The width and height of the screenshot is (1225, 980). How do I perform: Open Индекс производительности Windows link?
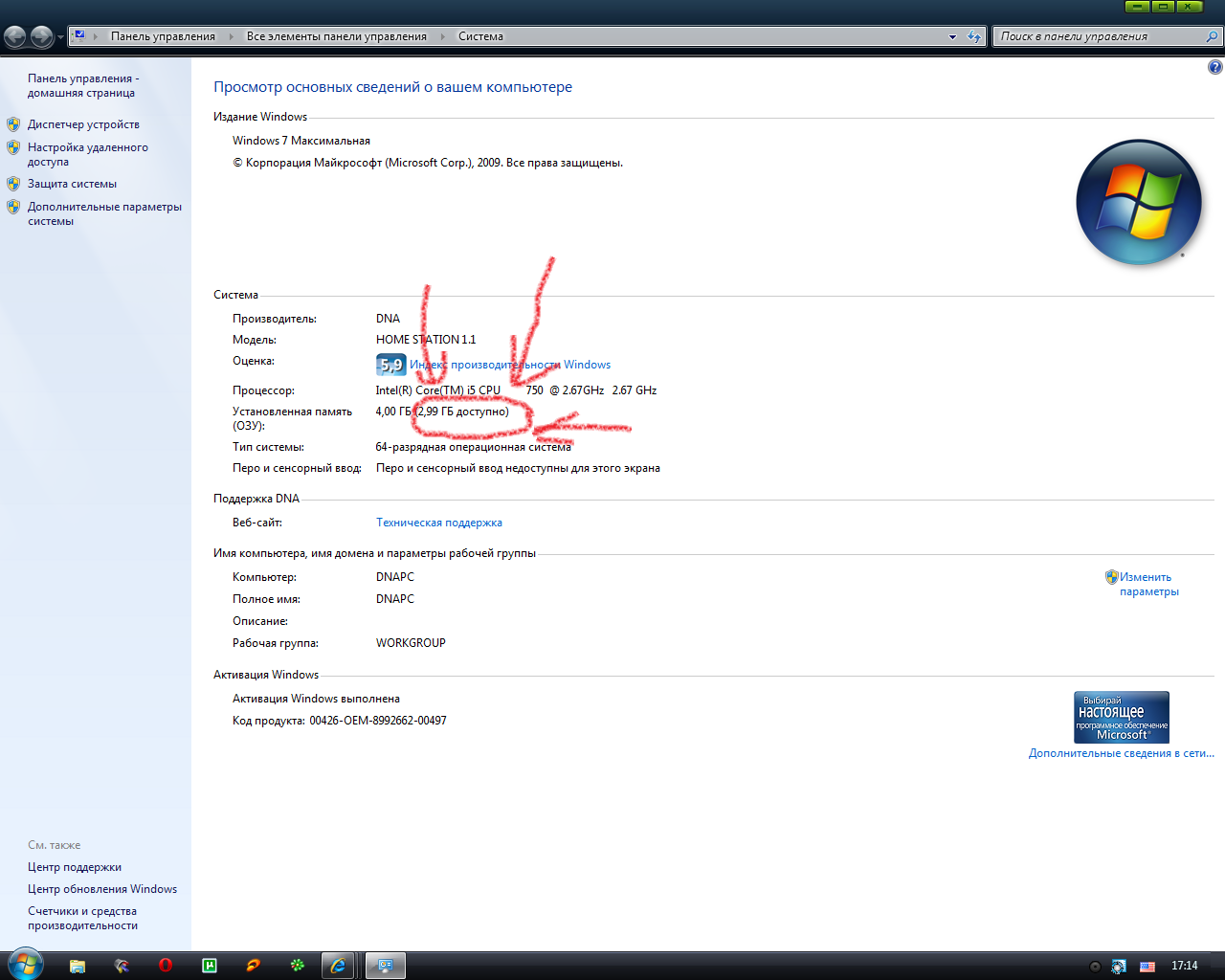(x=510, y=365)
